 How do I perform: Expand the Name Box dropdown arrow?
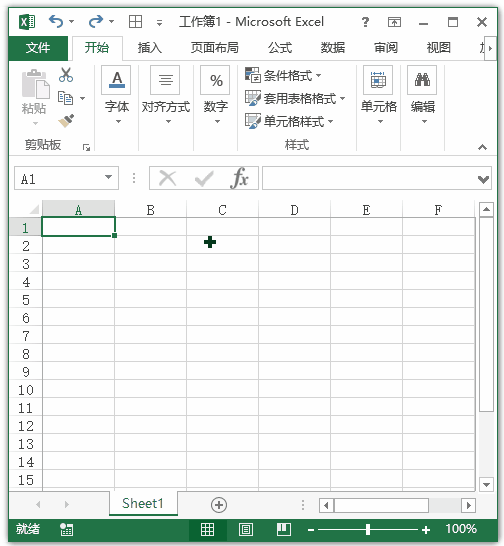click(108, 177)
